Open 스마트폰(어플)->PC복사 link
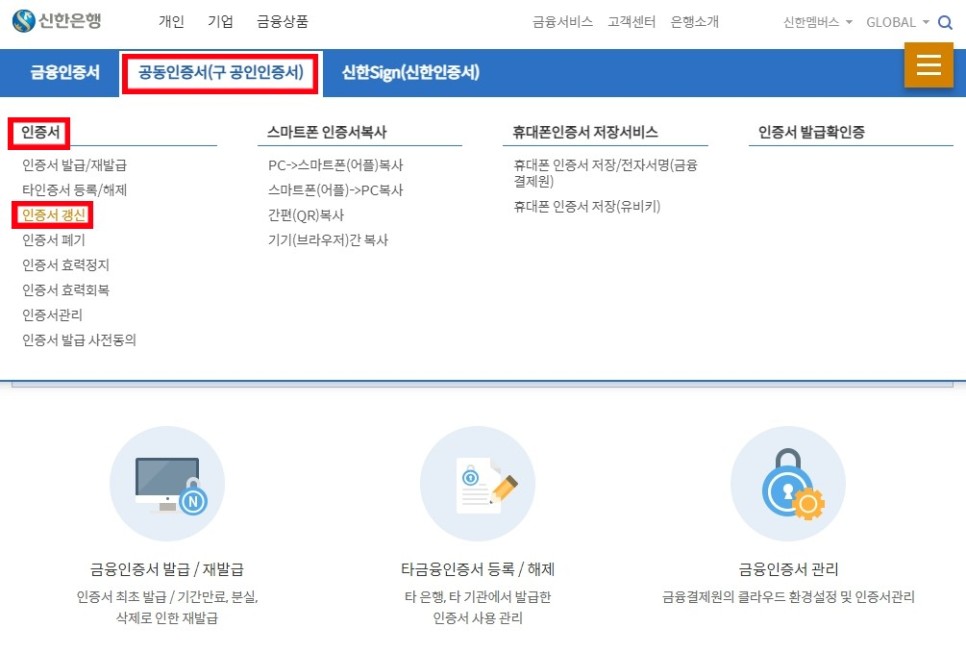 pos(335,190)
